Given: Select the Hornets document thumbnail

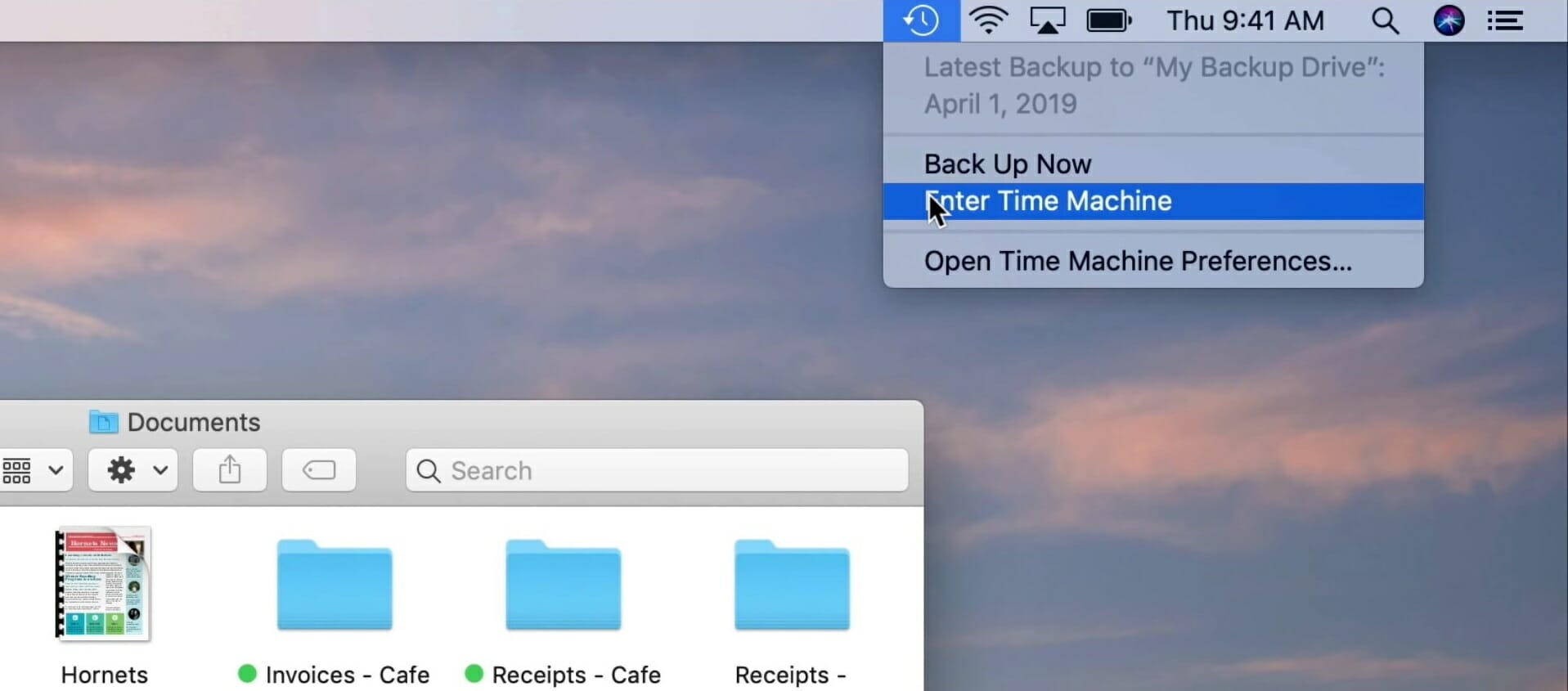Looking at the screenshot, I should 103,583.
